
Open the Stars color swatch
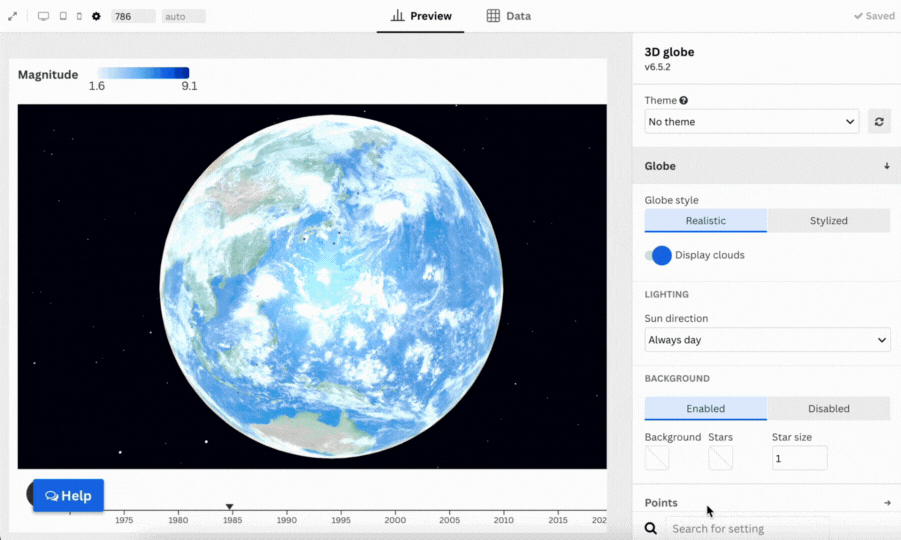coord(720,458)
